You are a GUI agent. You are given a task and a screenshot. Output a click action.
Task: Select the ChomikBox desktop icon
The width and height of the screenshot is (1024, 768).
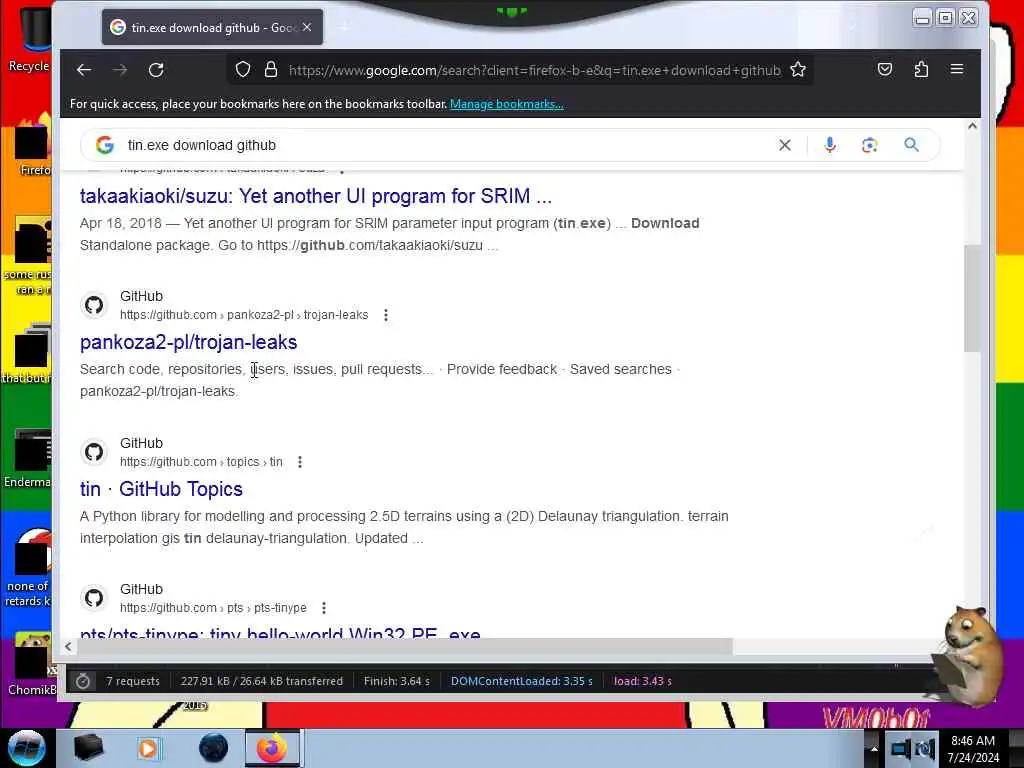[31, 665]
